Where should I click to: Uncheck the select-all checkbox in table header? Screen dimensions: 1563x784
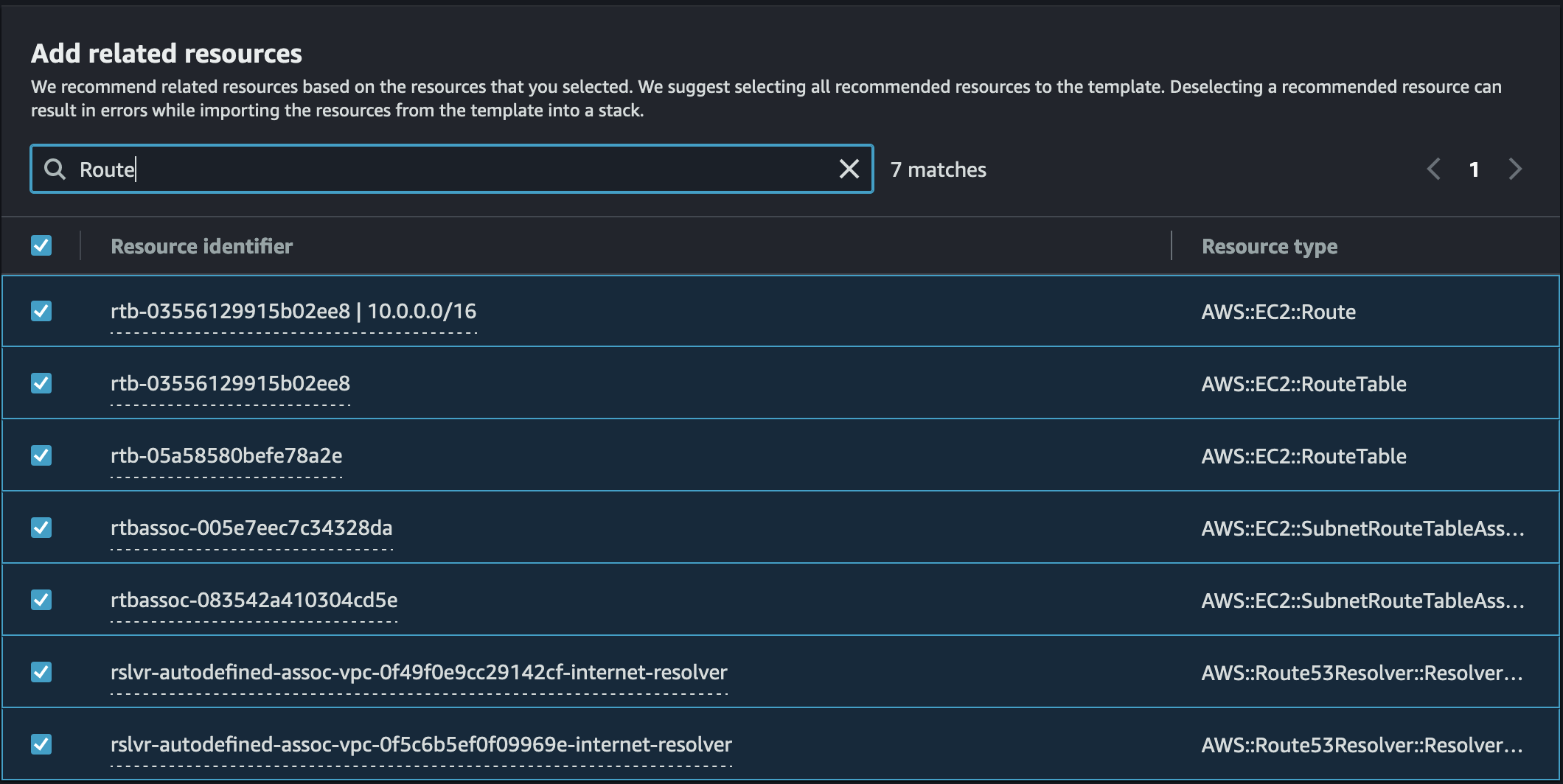click(41, 245)
